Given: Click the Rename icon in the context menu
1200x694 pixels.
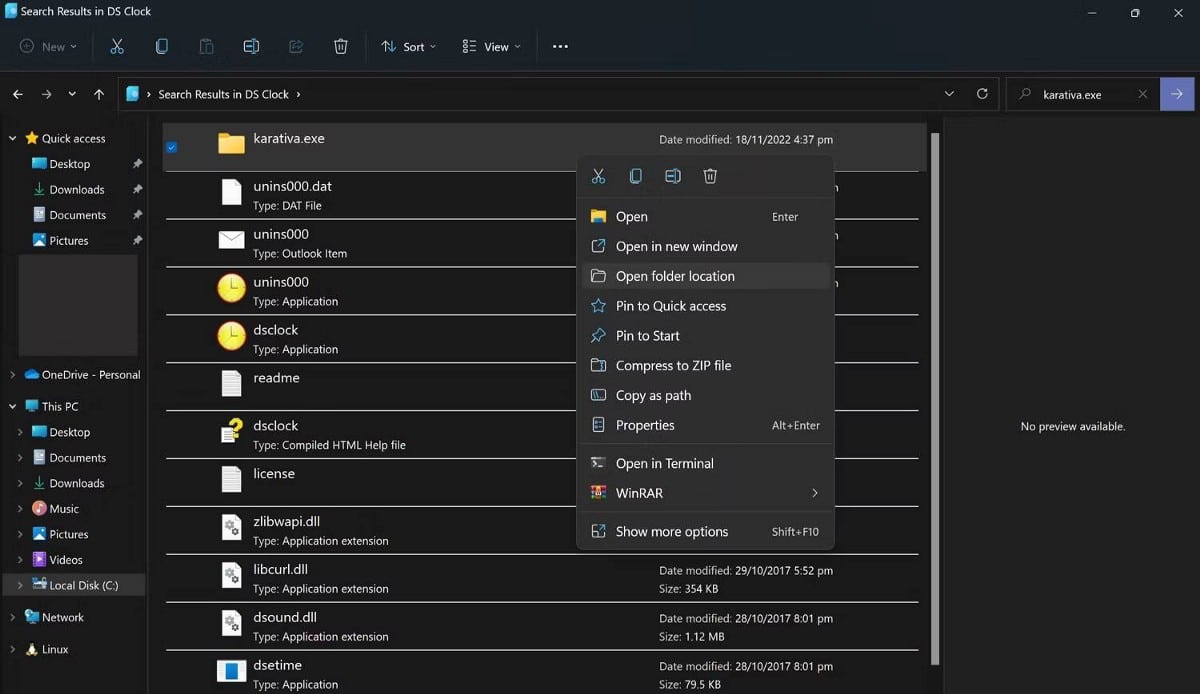Looking at the screenshot, I should click(x=673, y=176).
